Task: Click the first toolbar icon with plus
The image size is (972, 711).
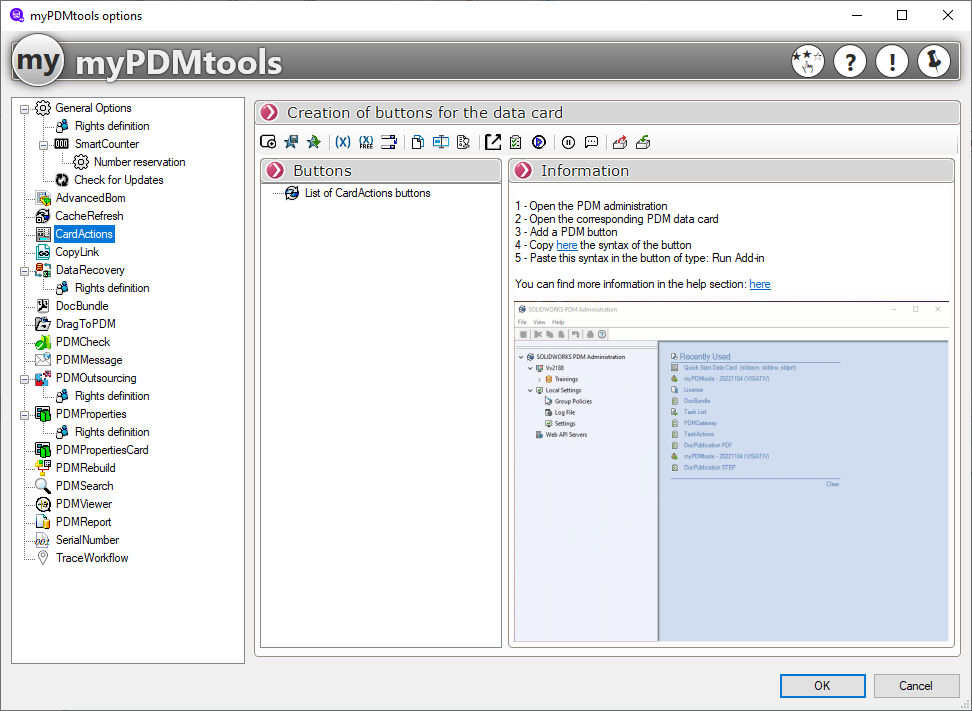Action: tap(268, 142)
